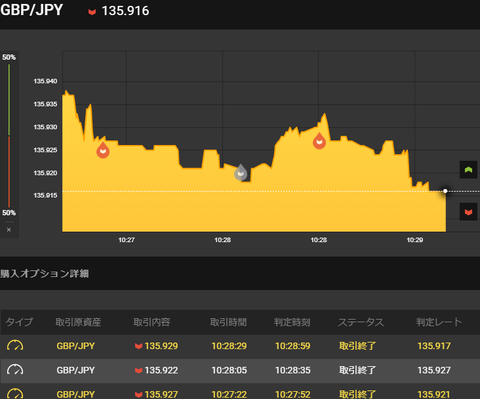Image resolution: width=480 pixels, height=399 pixels.
Task: Click the green up-arrow High button
Action: point(468,170)
